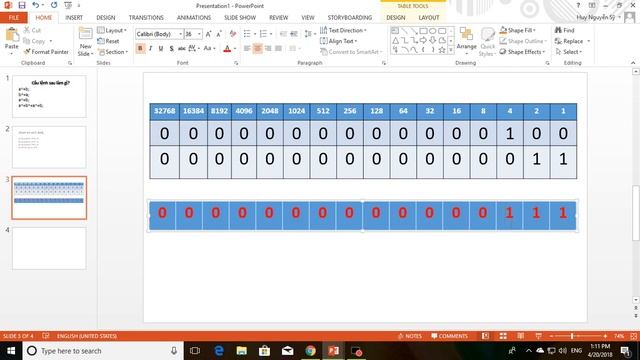Image resolution: width=640 pixels, height=360 pixels.
Task: Open Chrome from the taskbar
Action: 310,351
